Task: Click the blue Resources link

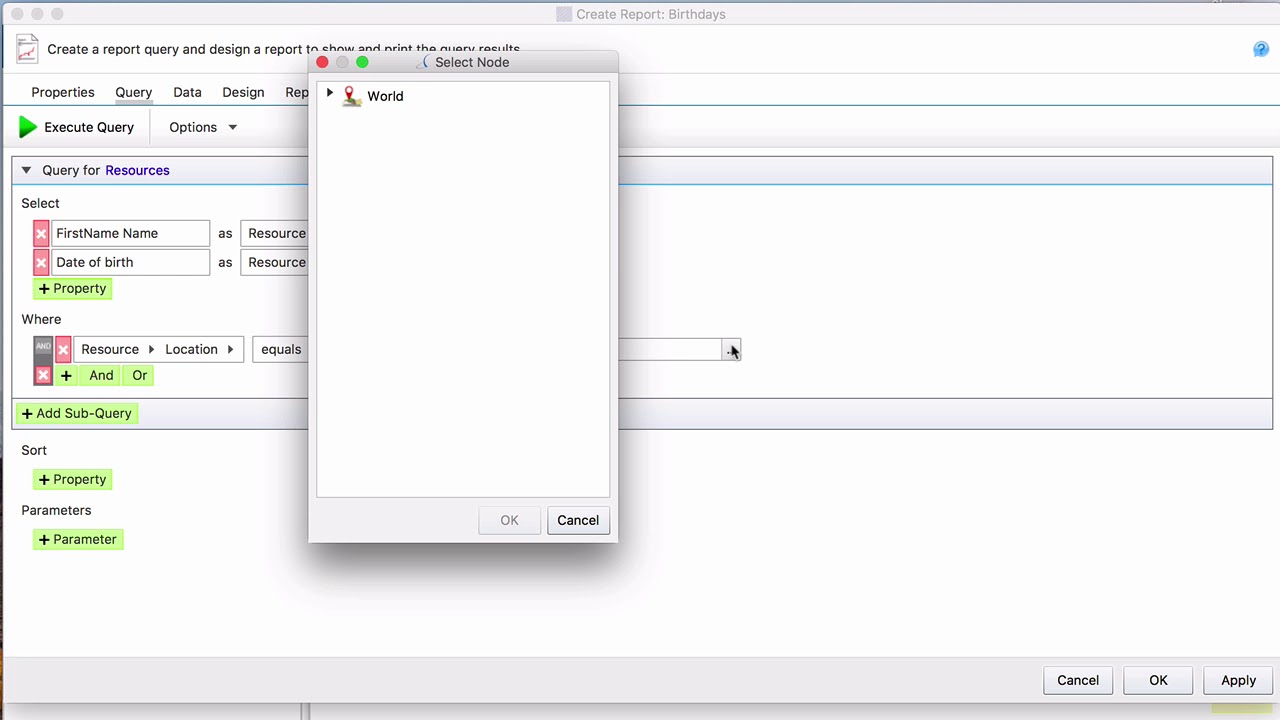Action: pos(137,170)
